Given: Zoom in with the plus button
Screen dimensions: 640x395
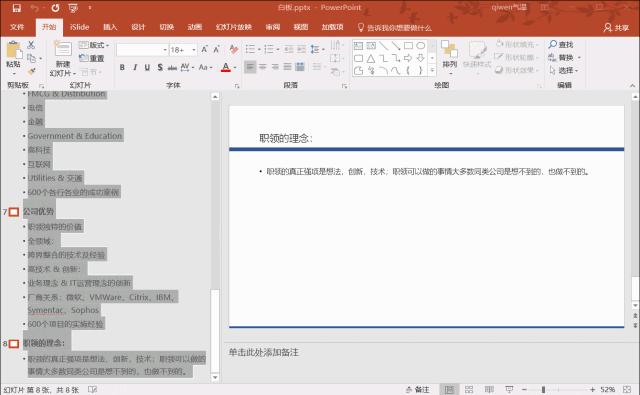Looking at the screenshot, I should point(592,390).
